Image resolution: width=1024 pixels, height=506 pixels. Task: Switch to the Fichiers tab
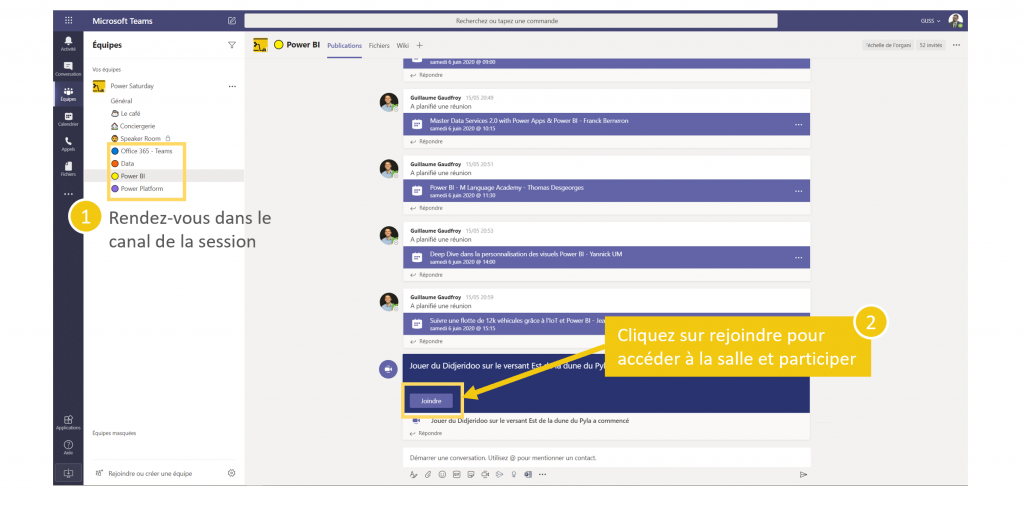[x=379, y=45]
